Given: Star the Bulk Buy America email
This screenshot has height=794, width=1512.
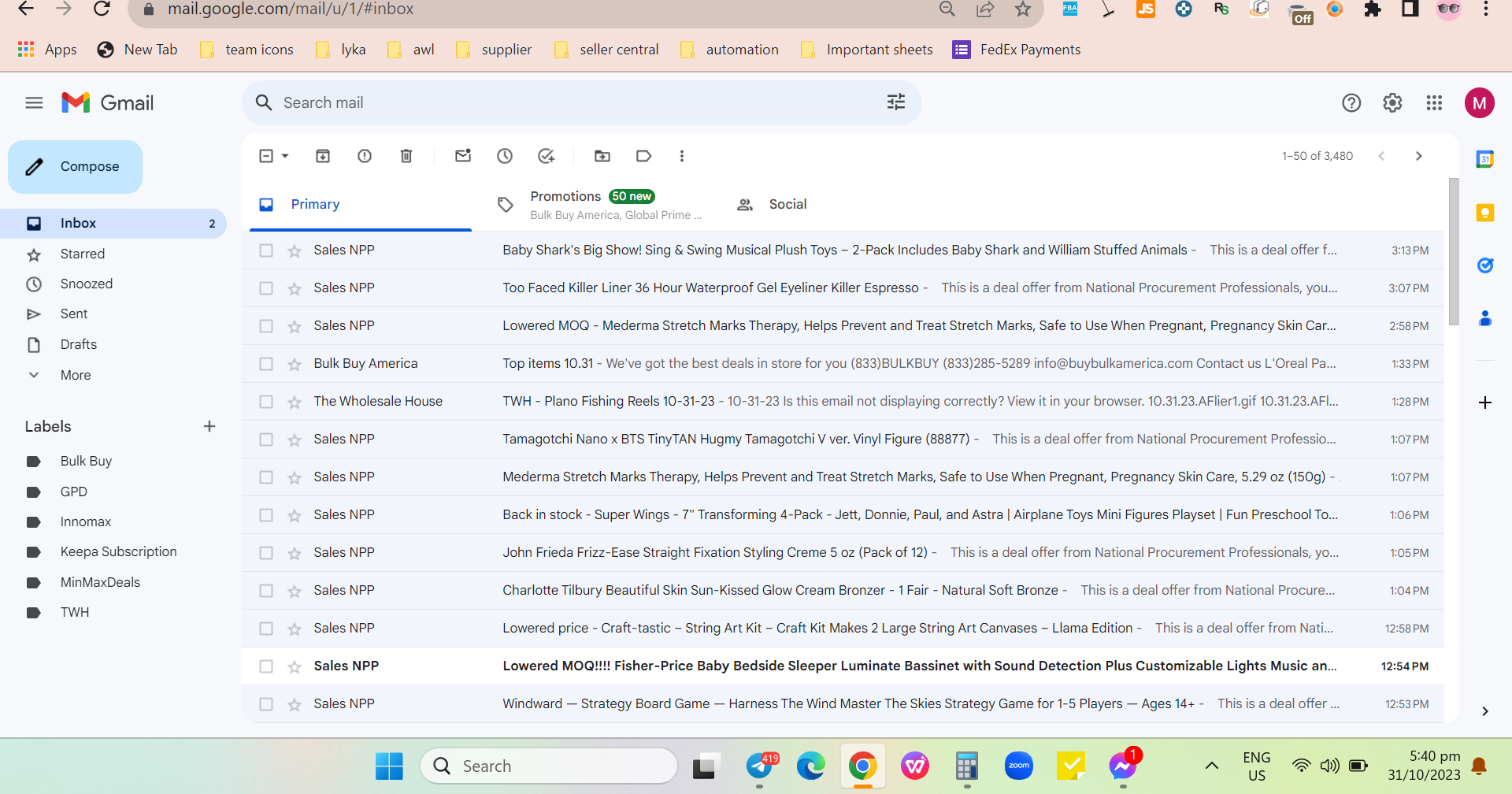Looking at the screenshot, I should [x=295, y=364].
